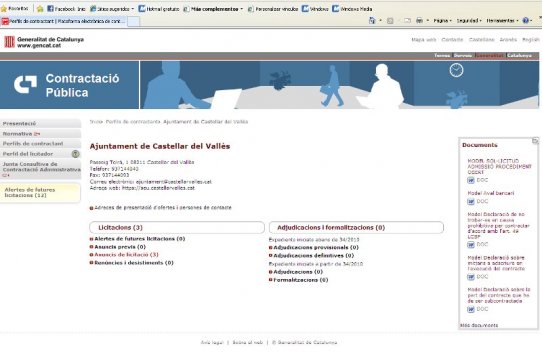542x361 pixels.
Task: Open Model sol·licitud admissió procediment obert document
Action: 499,166
